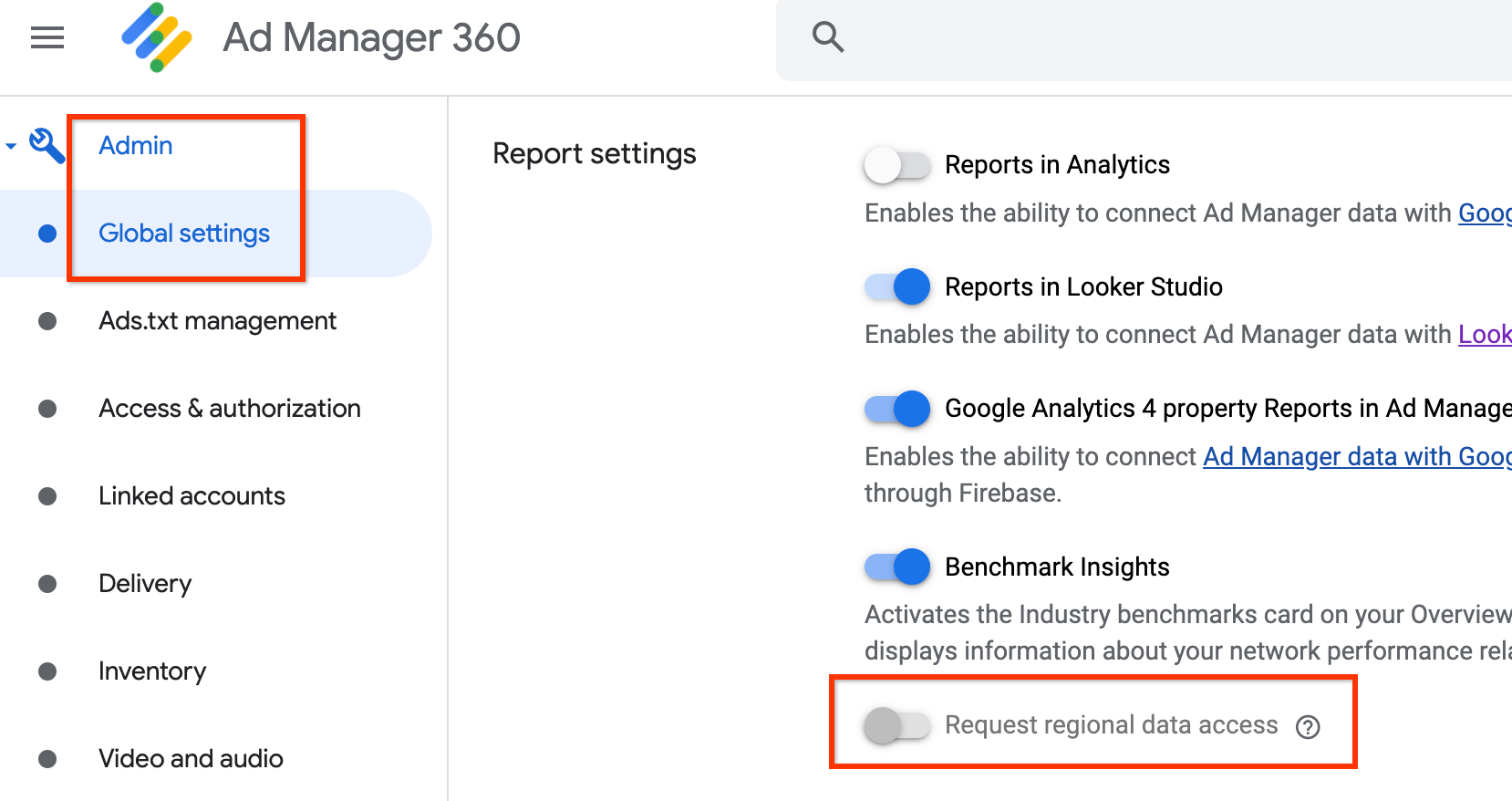Click 'through Firebase.' description text
Screen dimensions: 1512x801
963,494
